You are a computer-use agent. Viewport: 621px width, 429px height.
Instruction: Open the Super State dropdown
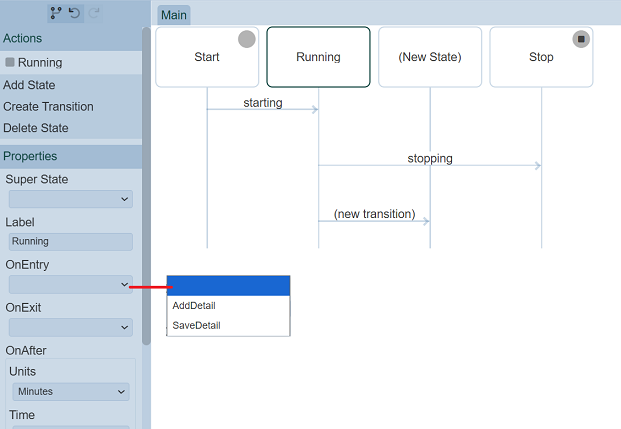coord(70,199)
